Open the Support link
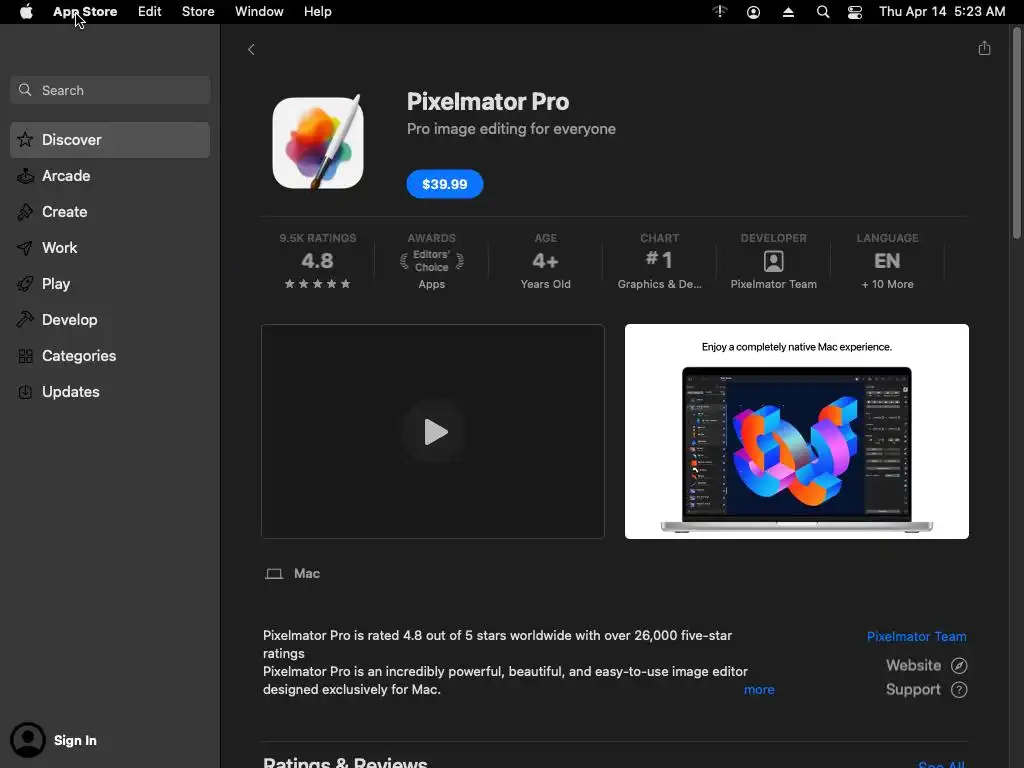The width and height of the screenshot is (1024, 768). coord(913,690)
